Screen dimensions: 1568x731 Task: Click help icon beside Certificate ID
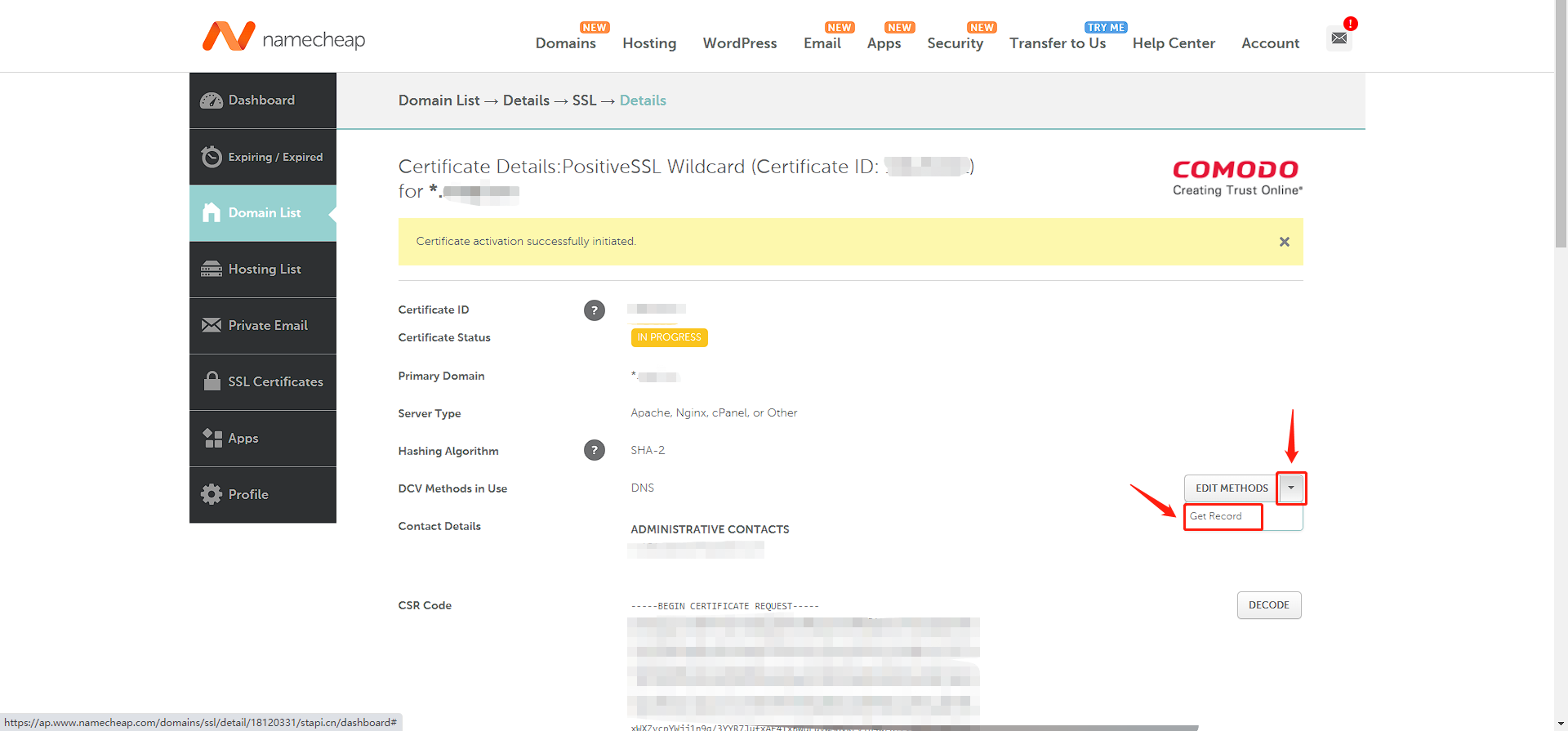595,310
